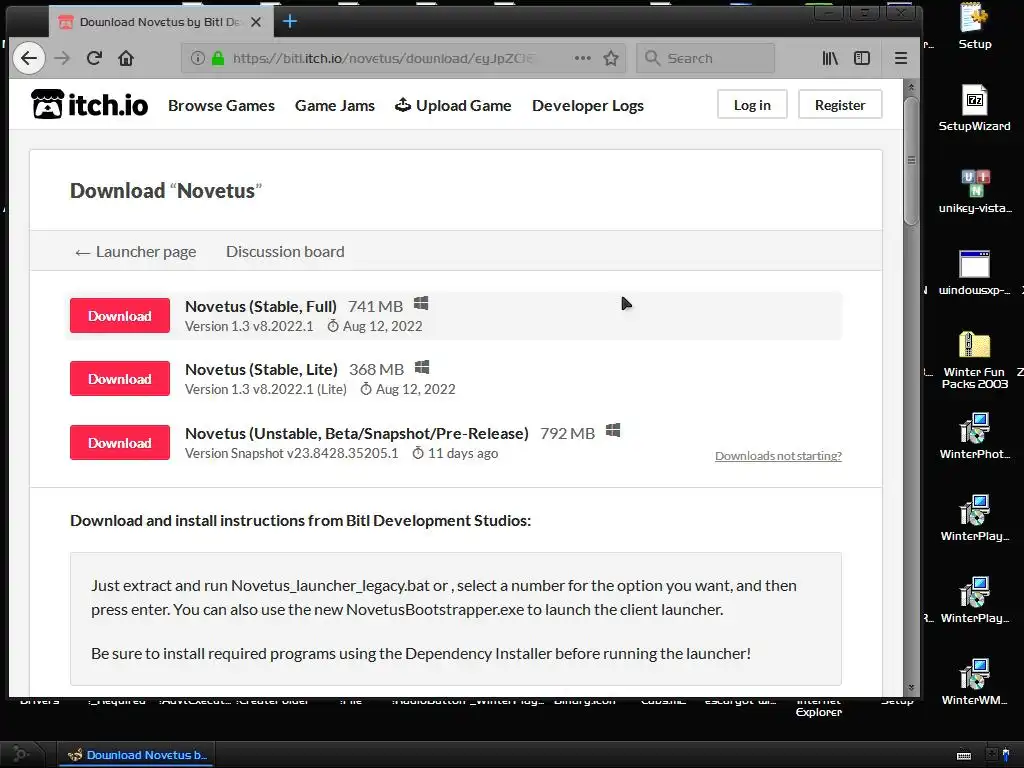Select the unikey-vista desktop icon
1024x768 pixels.
tap(975, 191)
